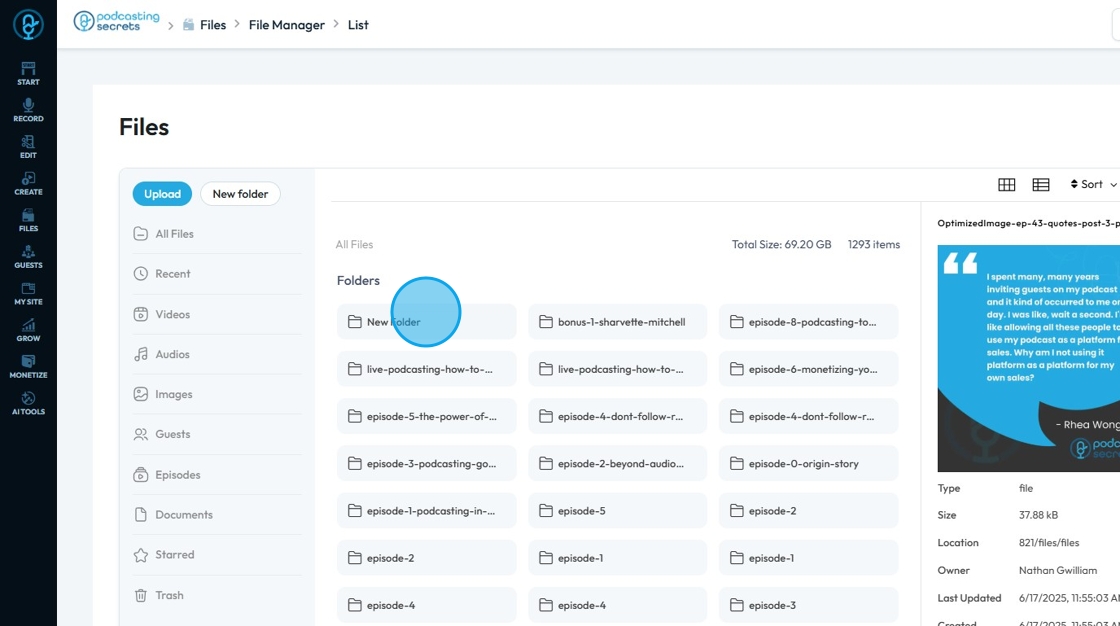Open the Record section in sidebar
The image size is (1120, 626).
tap(28, 110)
